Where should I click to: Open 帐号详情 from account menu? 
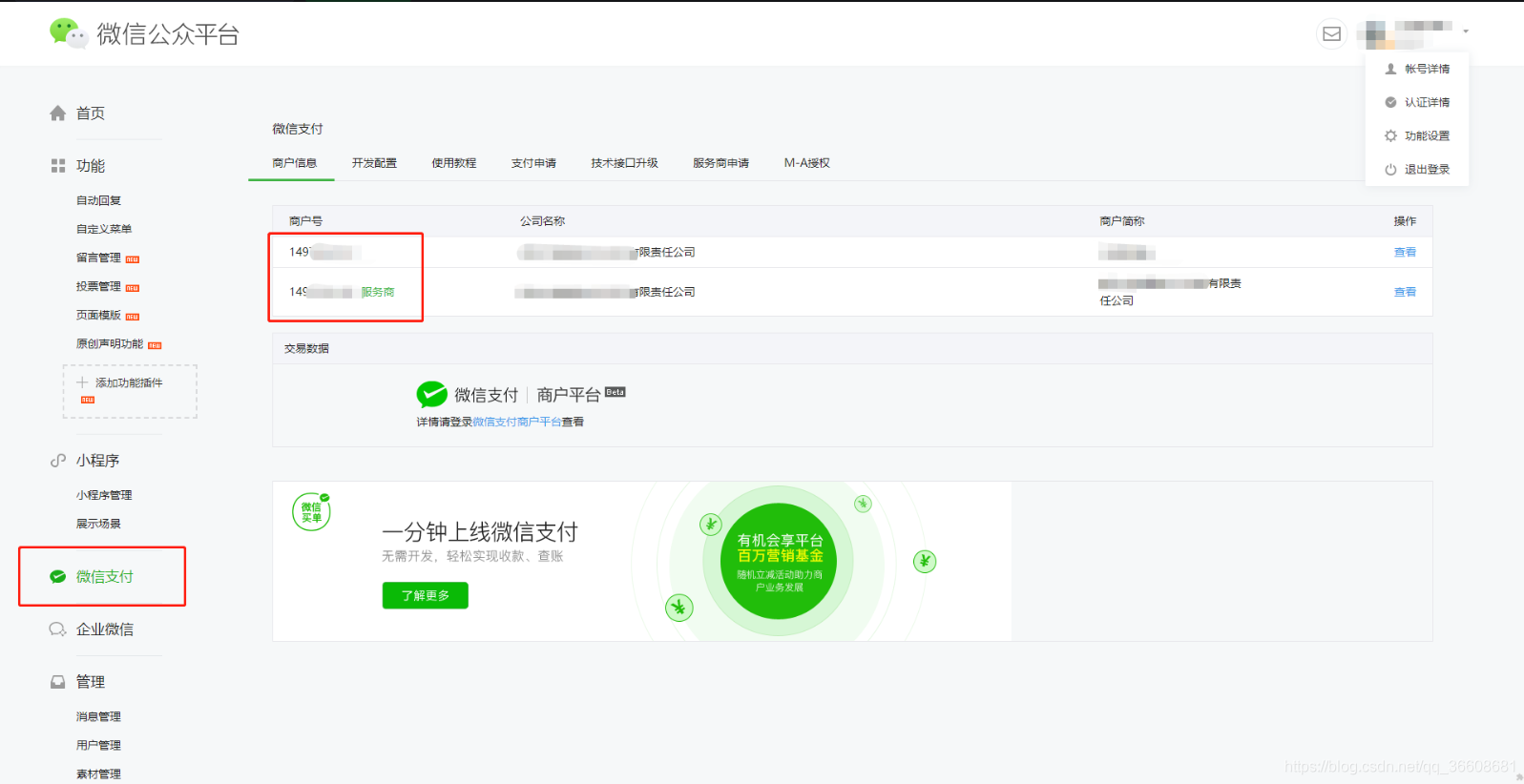pyautogui.click(x=1427, y=69)
